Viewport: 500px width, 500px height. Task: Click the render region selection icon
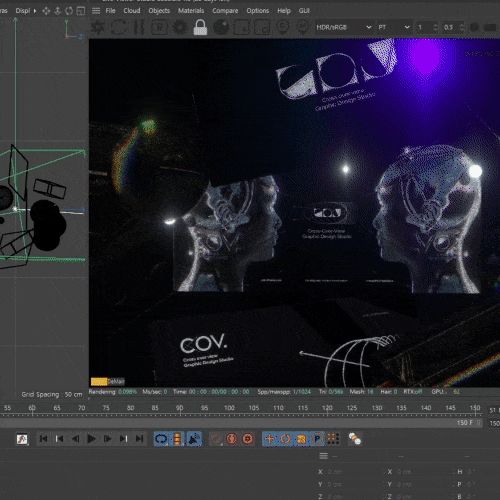[x=241, y=27]
